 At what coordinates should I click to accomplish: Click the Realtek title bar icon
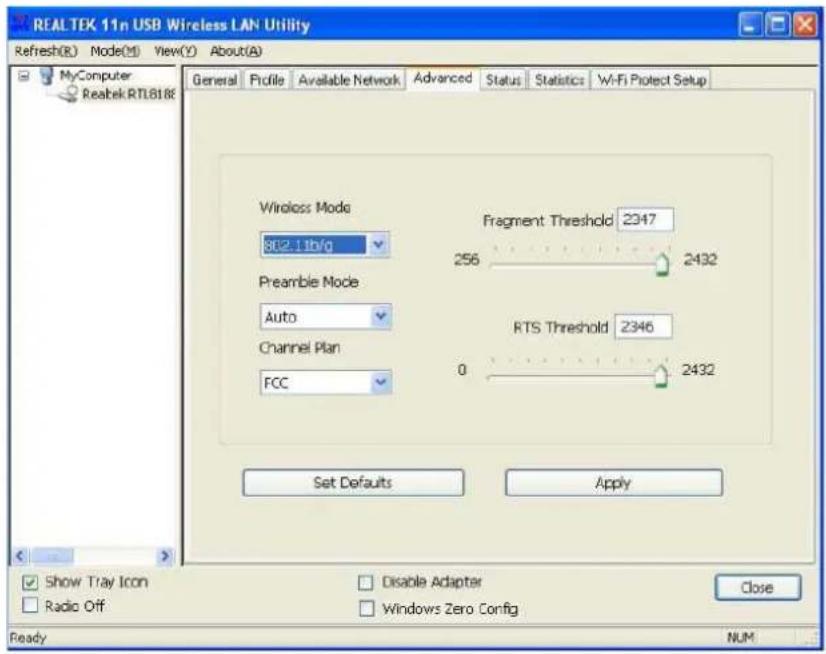tap(21, 25)
